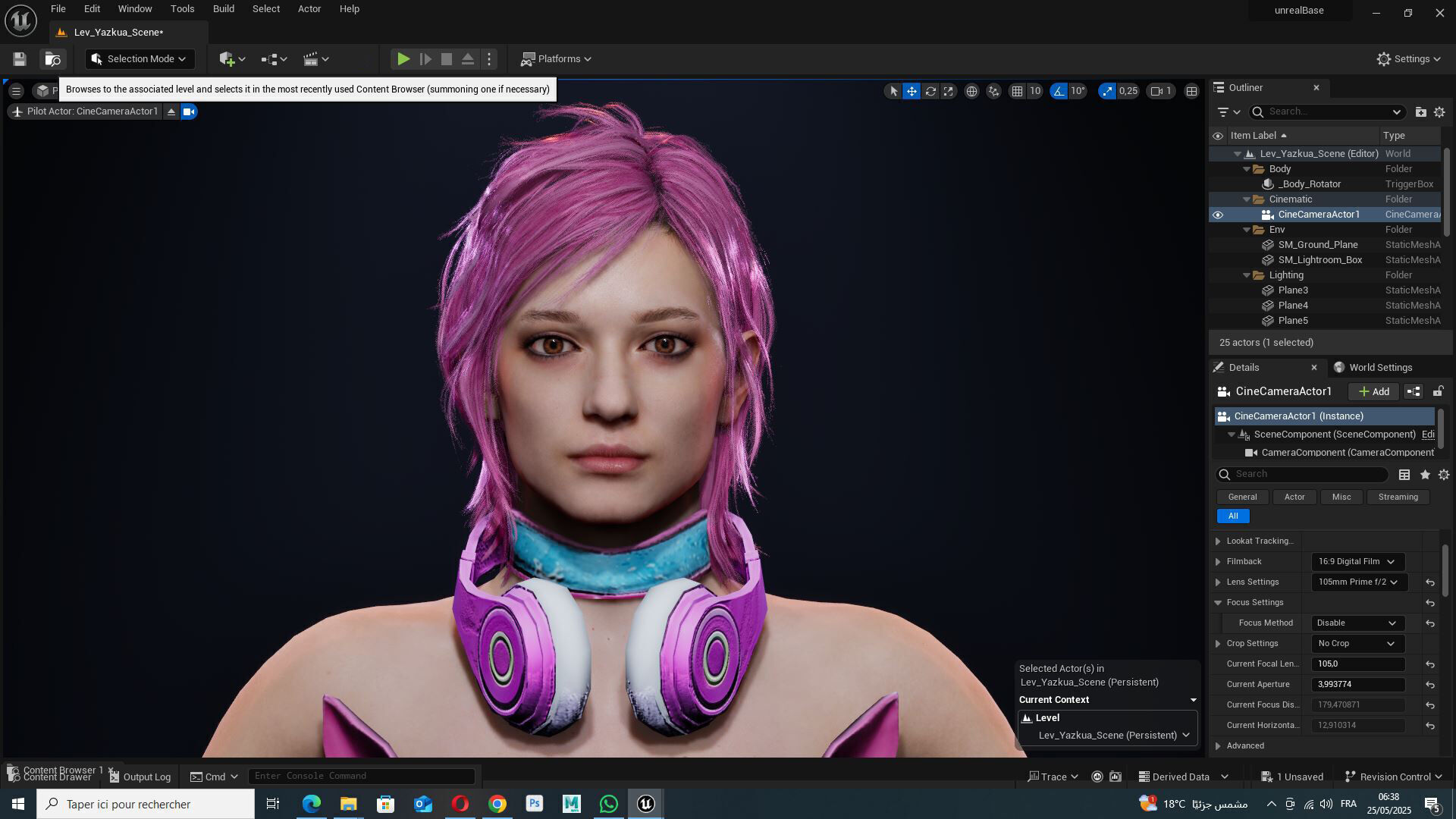This screenshot has width=1456, height=819.
Task: Toggle grid snapping icon
Action: 1017,91
